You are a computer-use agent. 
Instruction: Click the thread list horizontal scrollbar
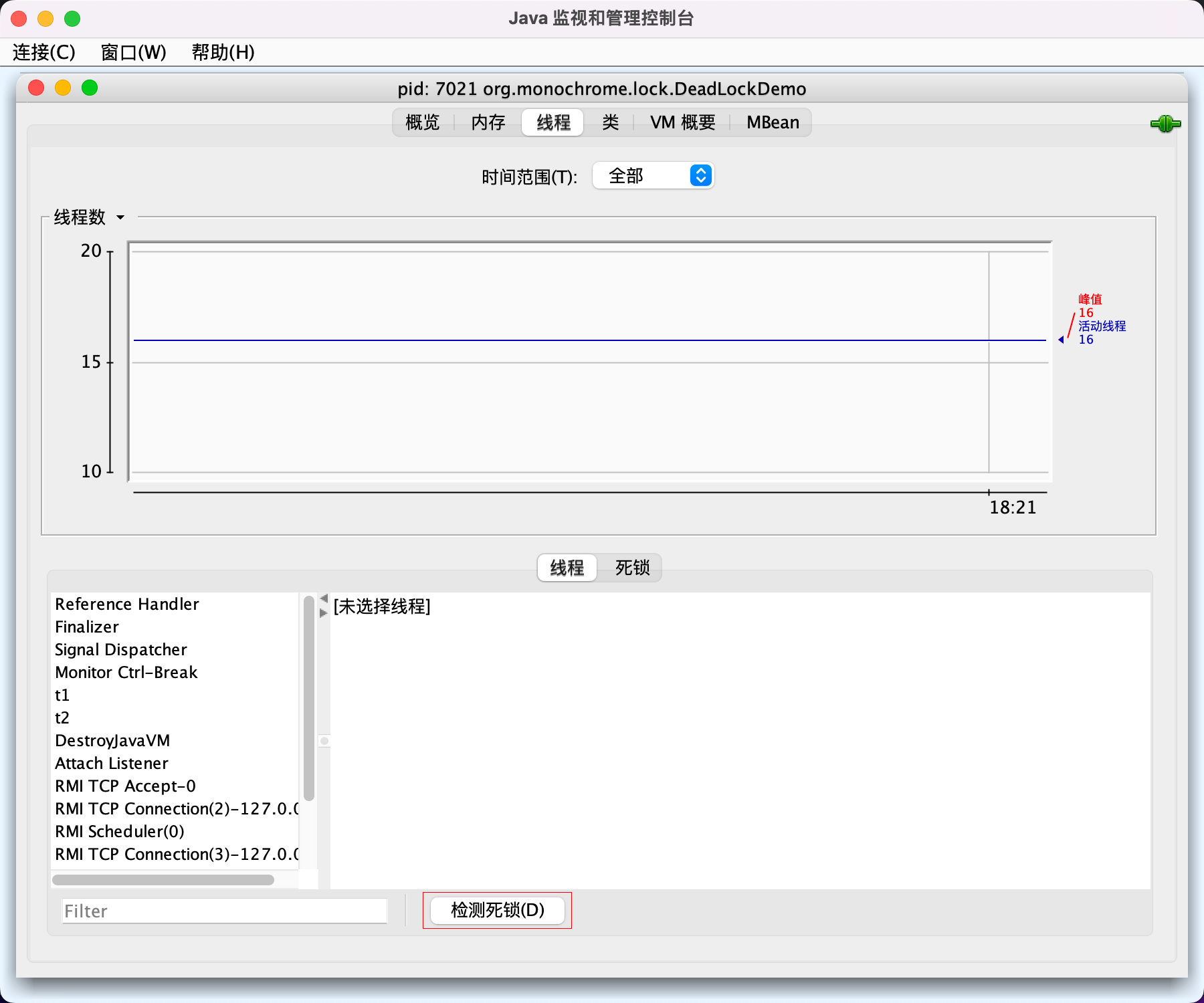tap(163, 880)
